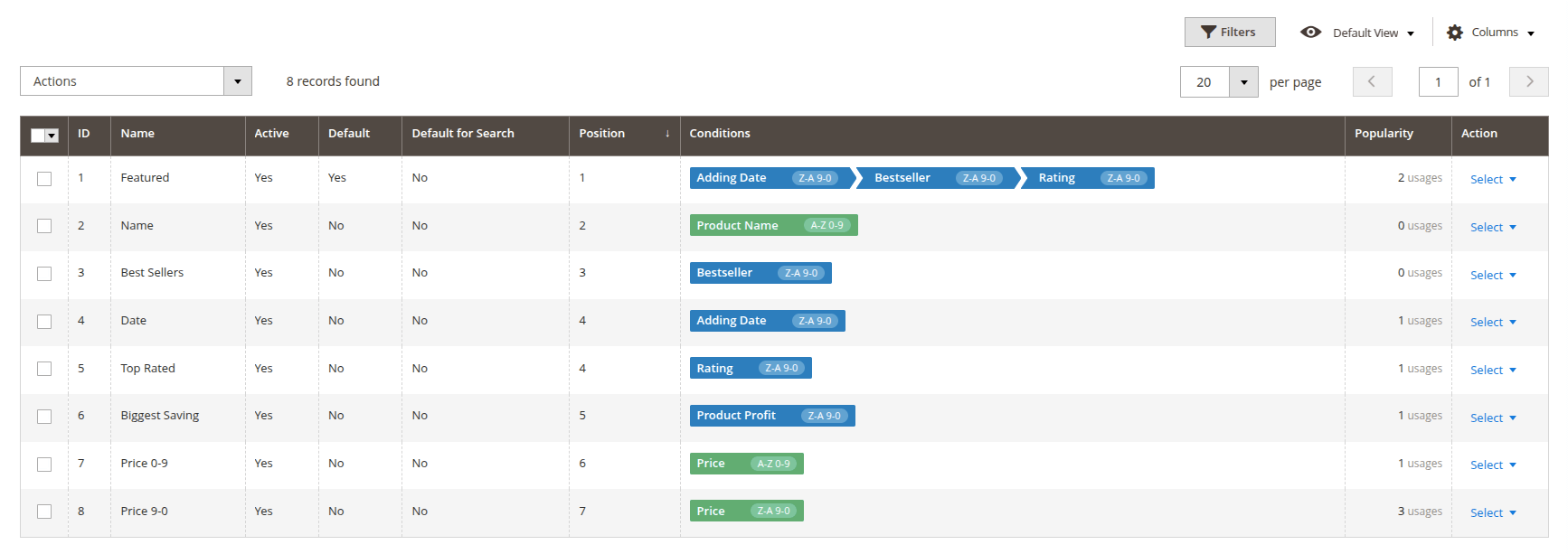
Task: Sort by the Position column header
Action: coord(624,134)
